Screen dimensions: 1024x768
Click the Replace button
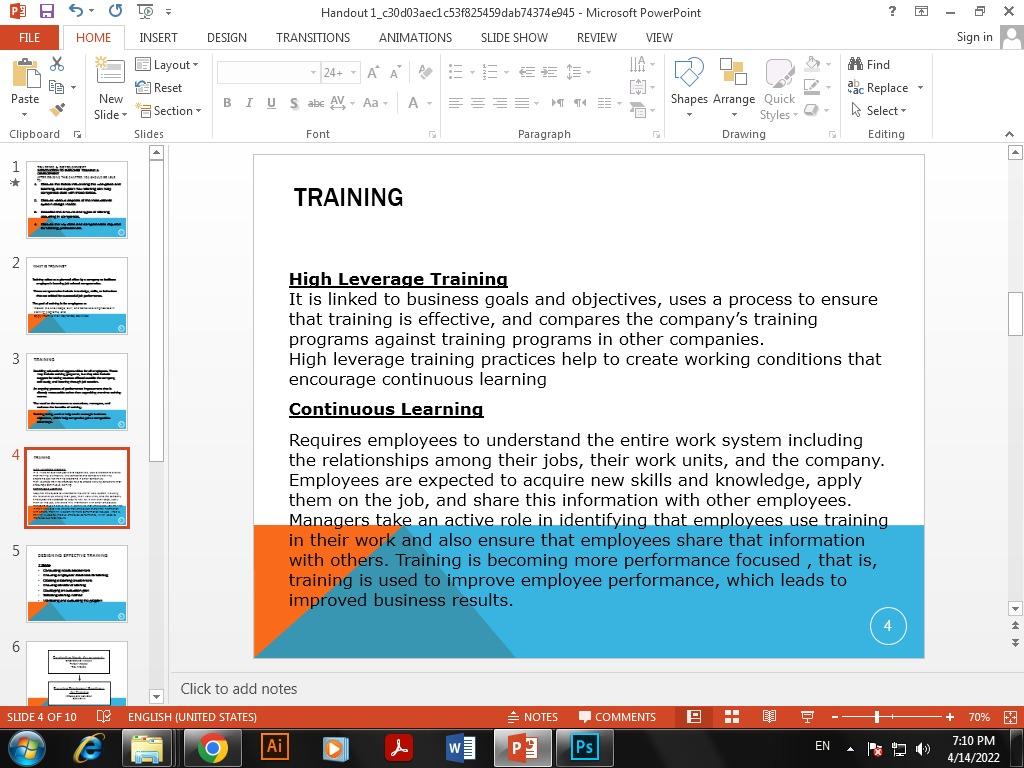click(884, 87)
